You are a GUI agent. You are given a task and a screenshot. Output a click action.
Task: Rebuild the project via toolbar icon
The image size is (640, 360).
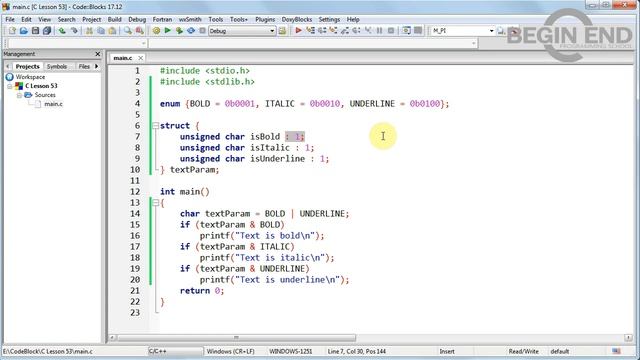coord(191,31)
